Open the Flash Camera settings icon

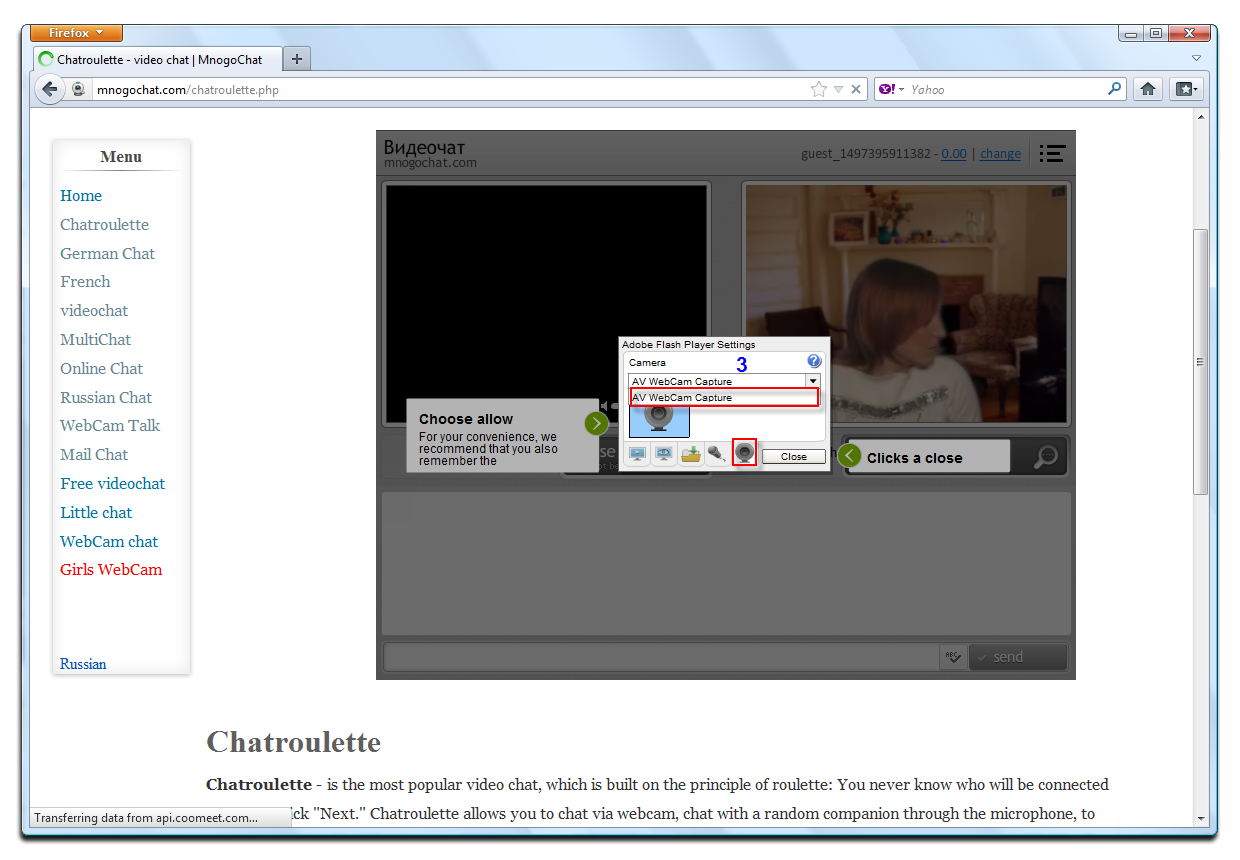(x=744, y=453)
